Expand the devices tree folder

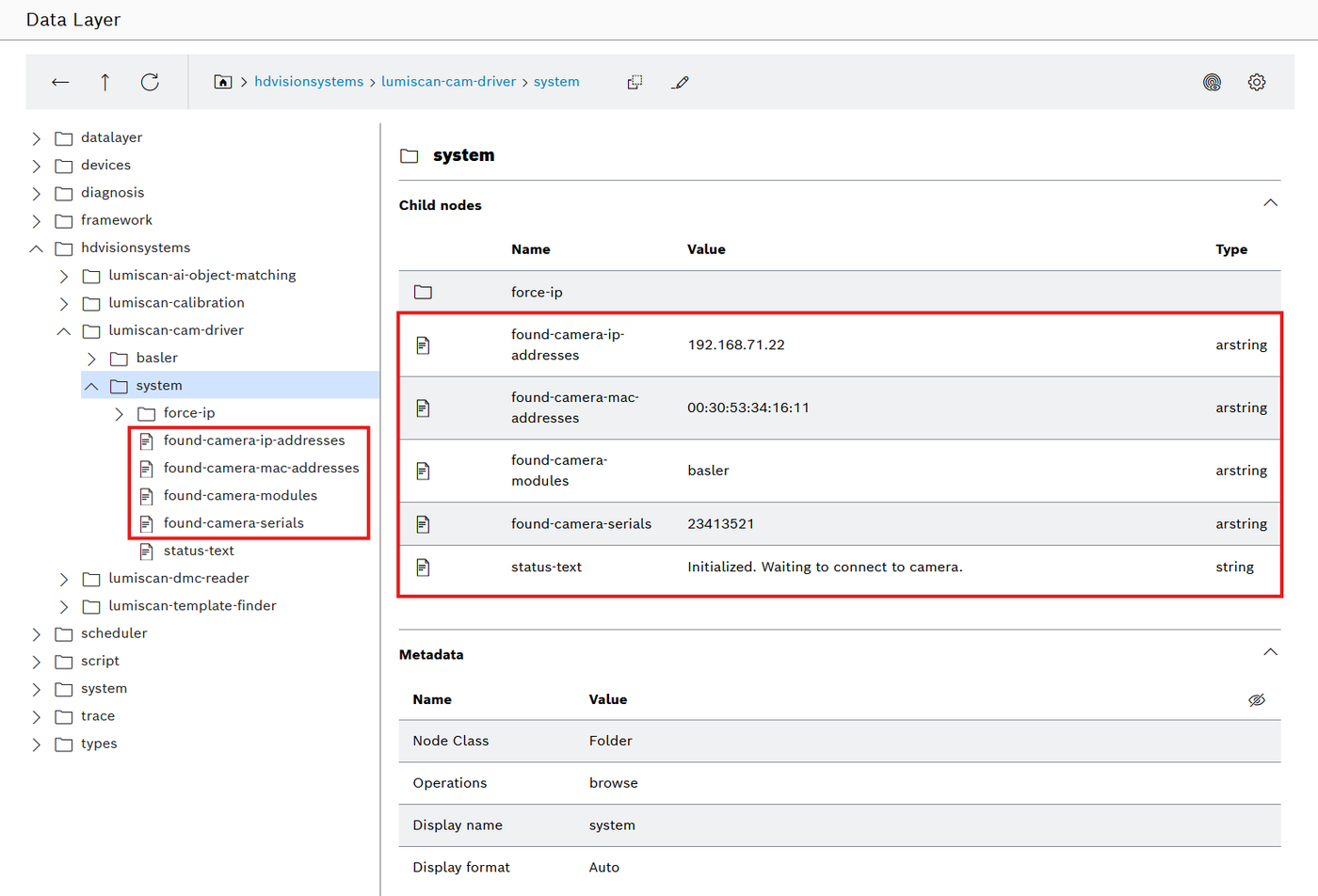click(x=37, y=166)
